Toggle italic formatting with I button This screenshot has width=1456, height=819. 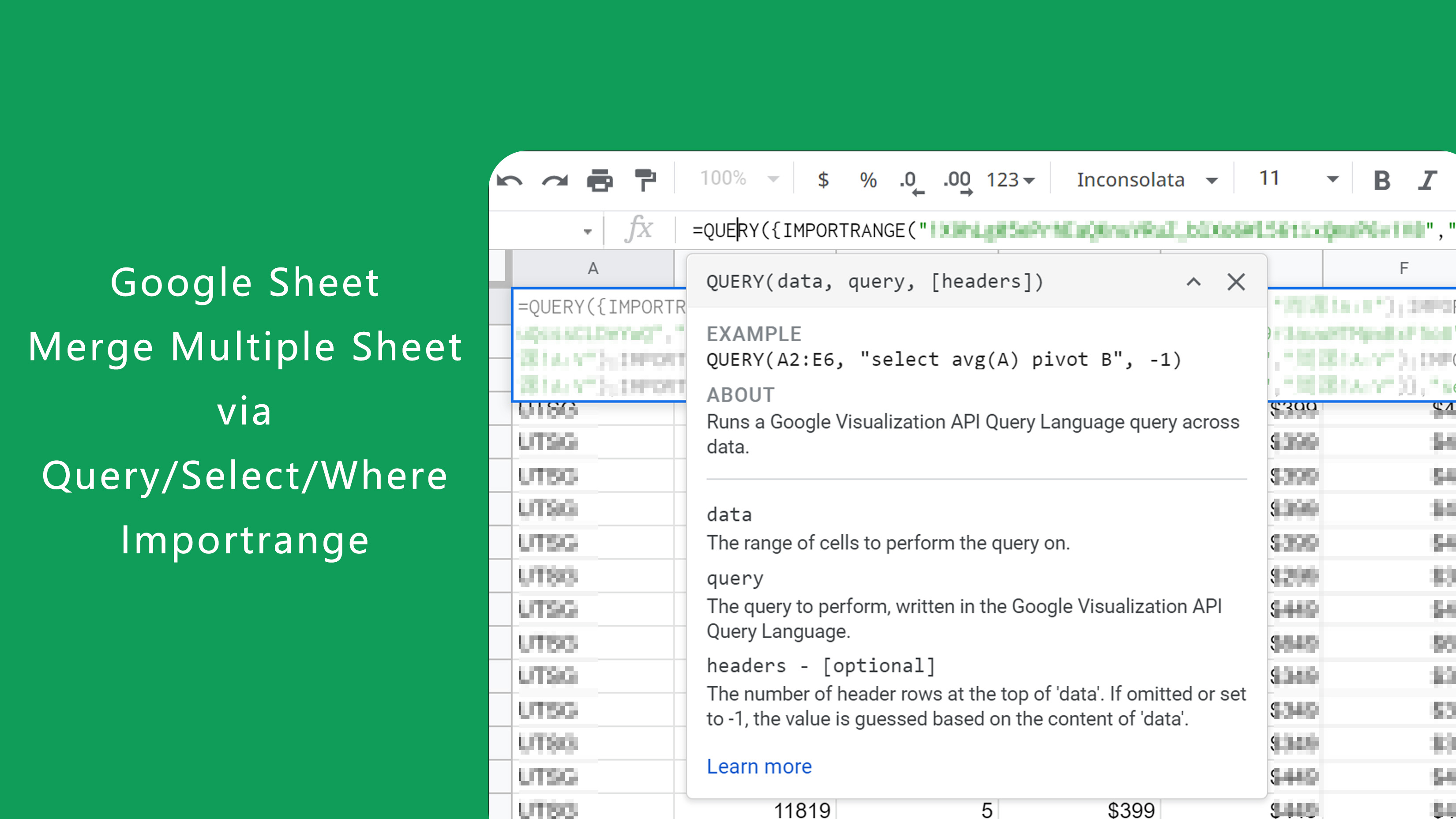[x=1427, y=180]
